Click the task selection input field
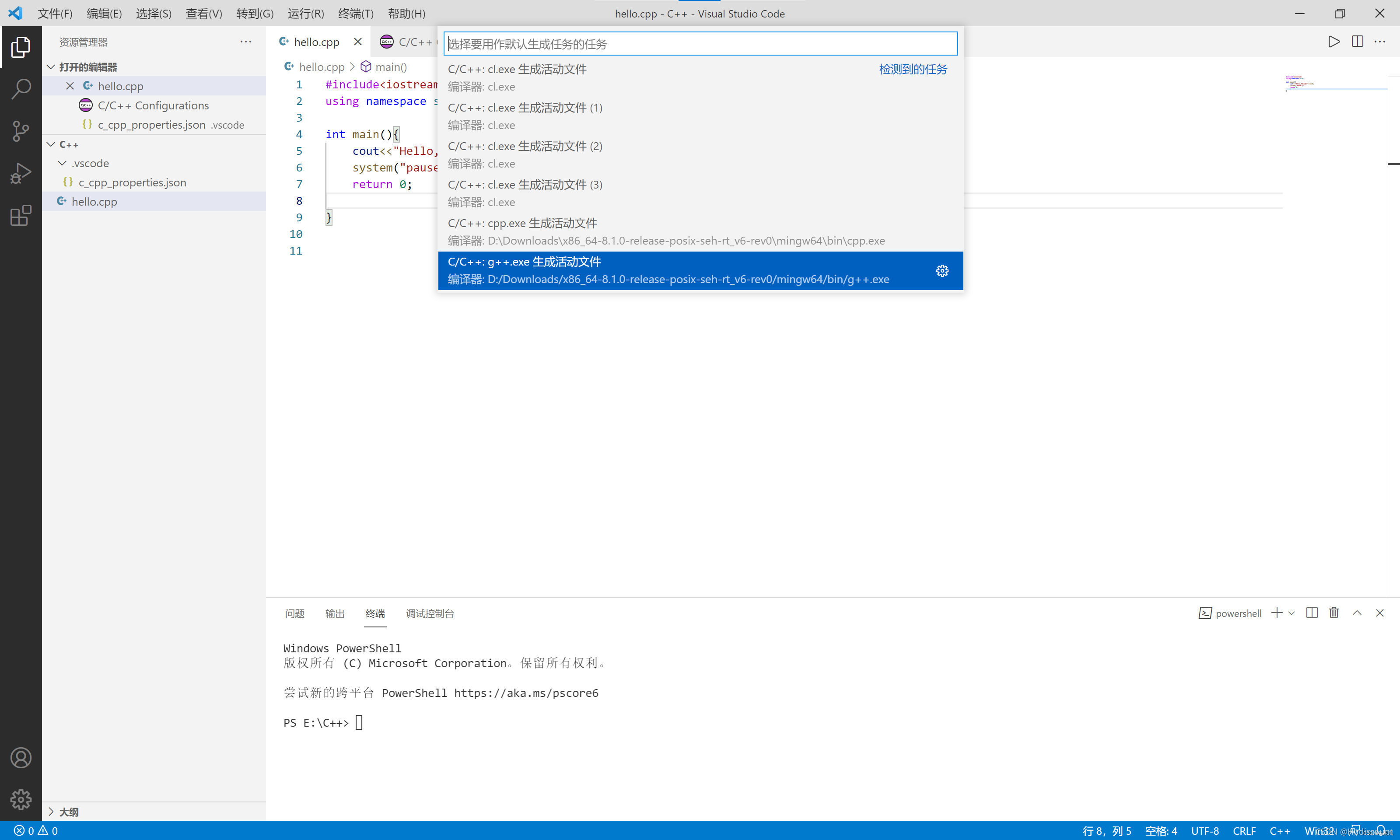Screen dimensions: 1400x840 pyautogui.click(x=700, y=44)
